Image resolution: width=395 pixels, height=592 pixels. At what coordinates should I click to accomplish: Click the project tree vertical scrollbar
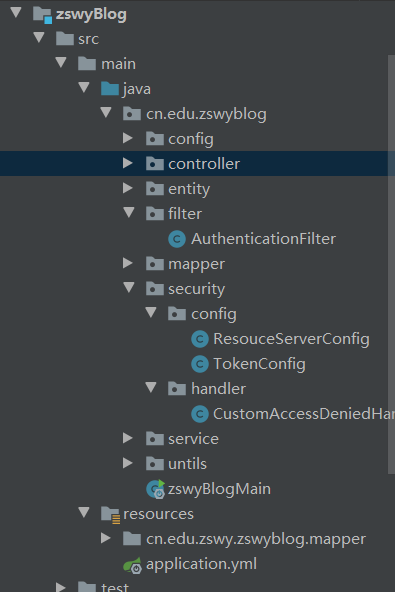pos(391,264)
